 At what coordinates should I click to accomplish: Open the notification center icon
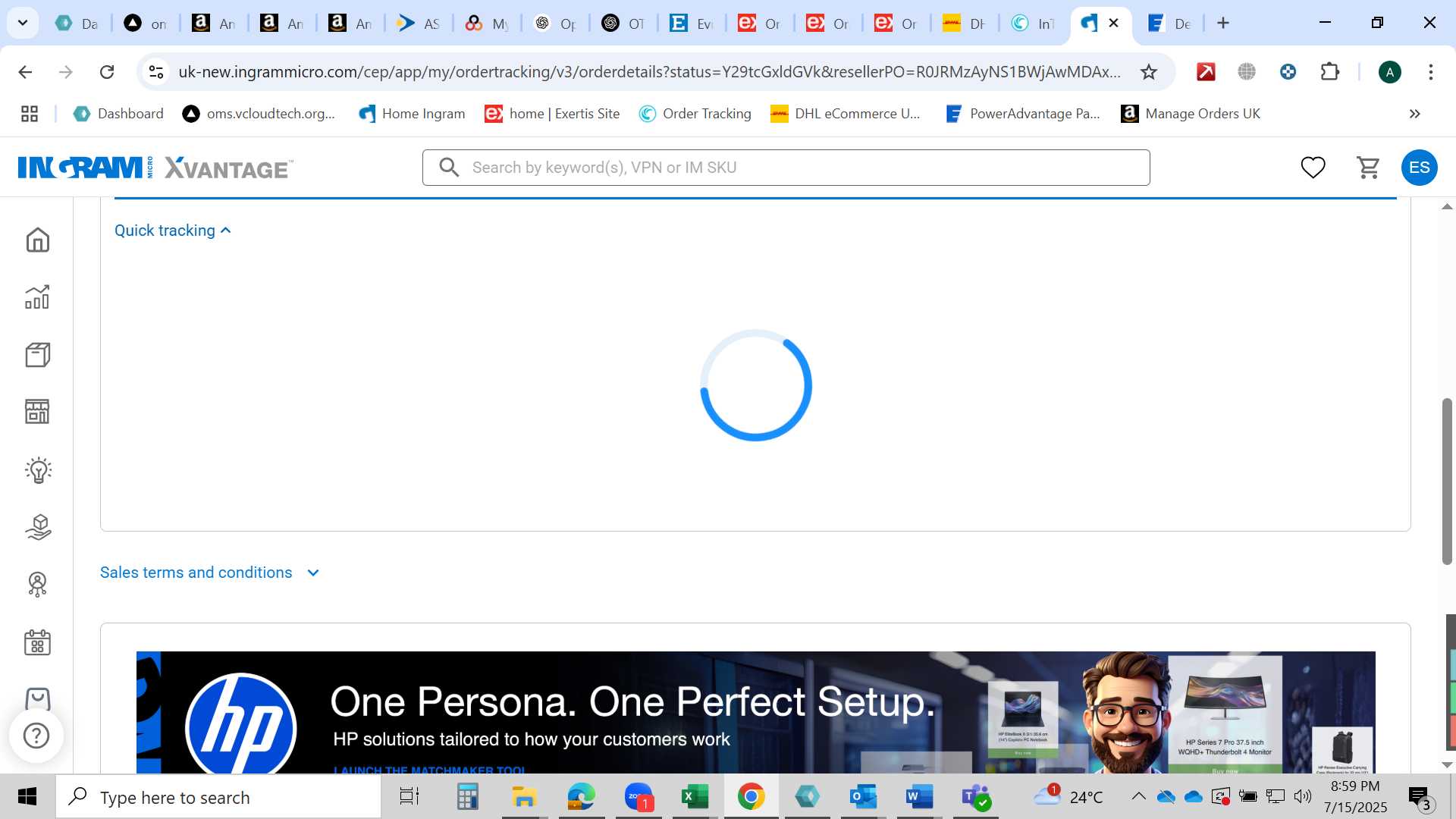tap(1419, 797)
